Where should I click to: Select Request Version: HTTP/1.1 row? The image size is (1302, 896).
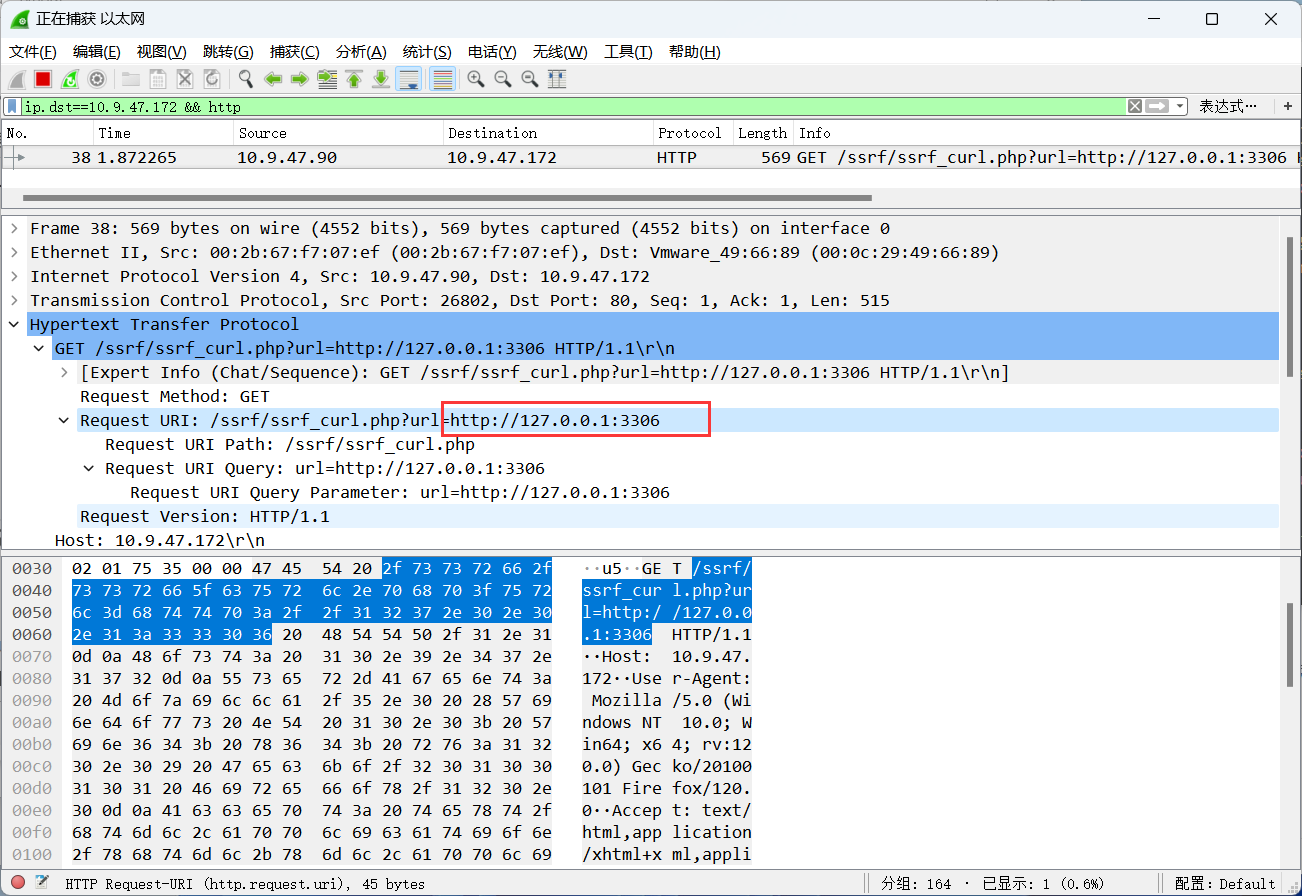coord(205,516)
